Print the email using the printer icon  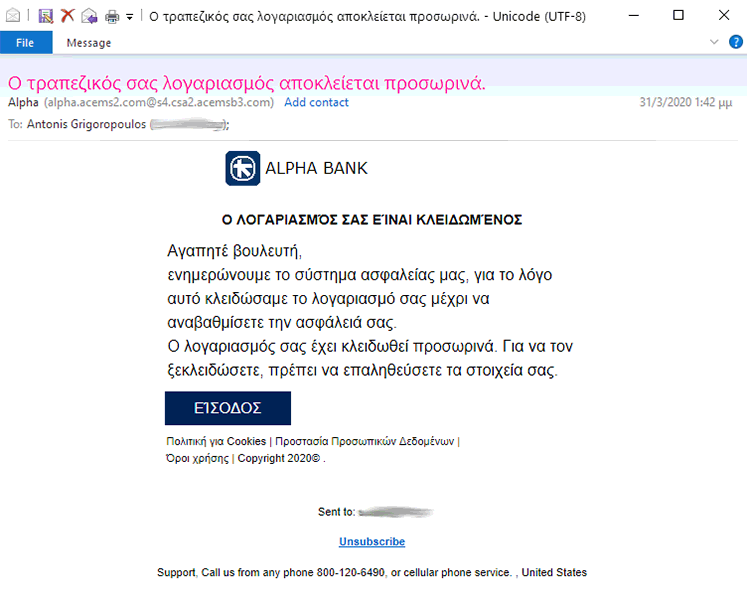pyautogui.click(x=112, y=17)
